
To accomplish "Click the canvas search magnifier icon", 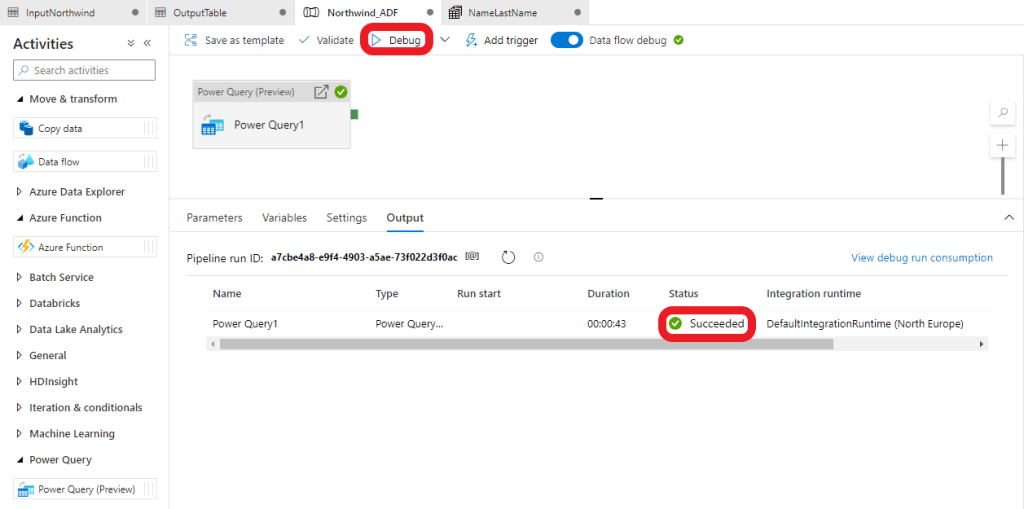I will (1002, 113).
